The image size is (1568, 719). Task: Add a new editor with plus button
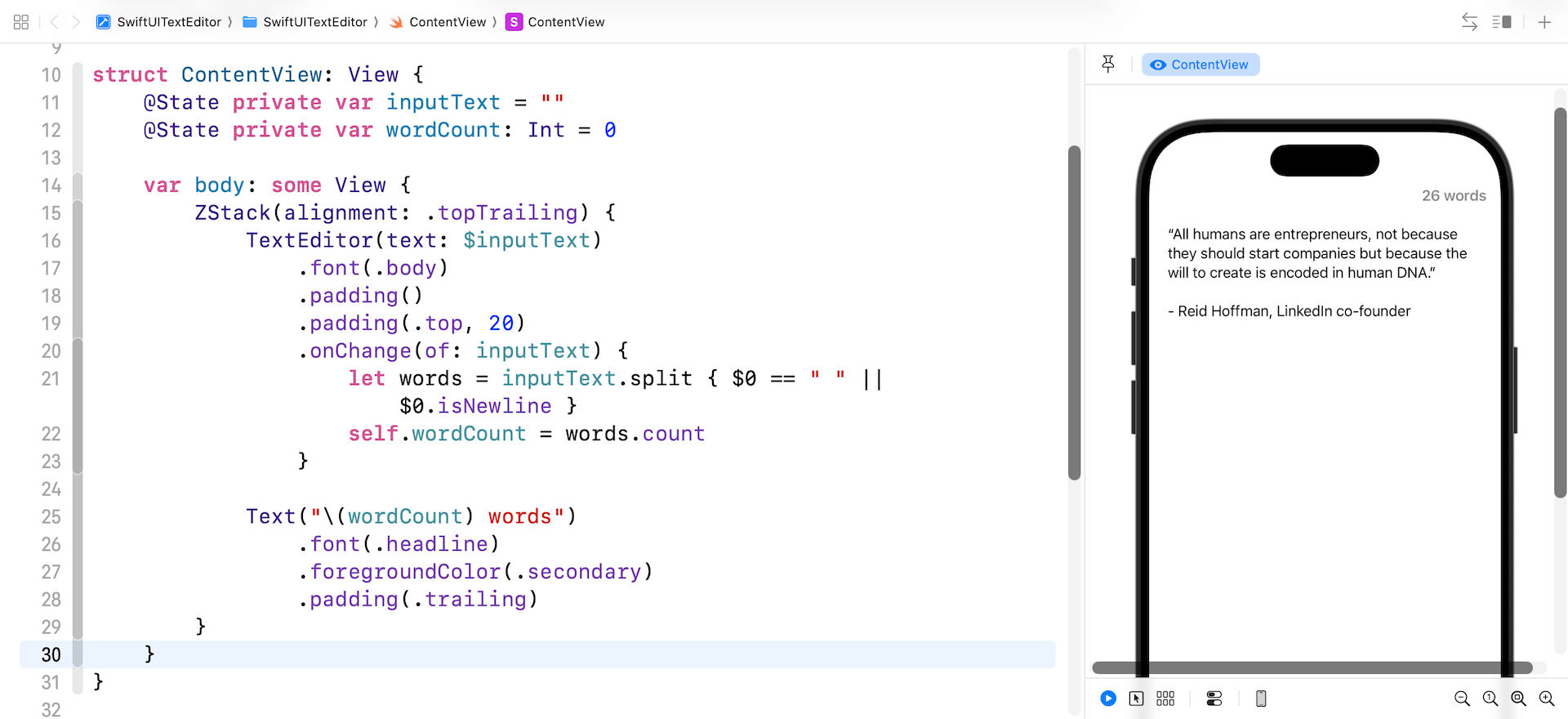(1544, 22)
